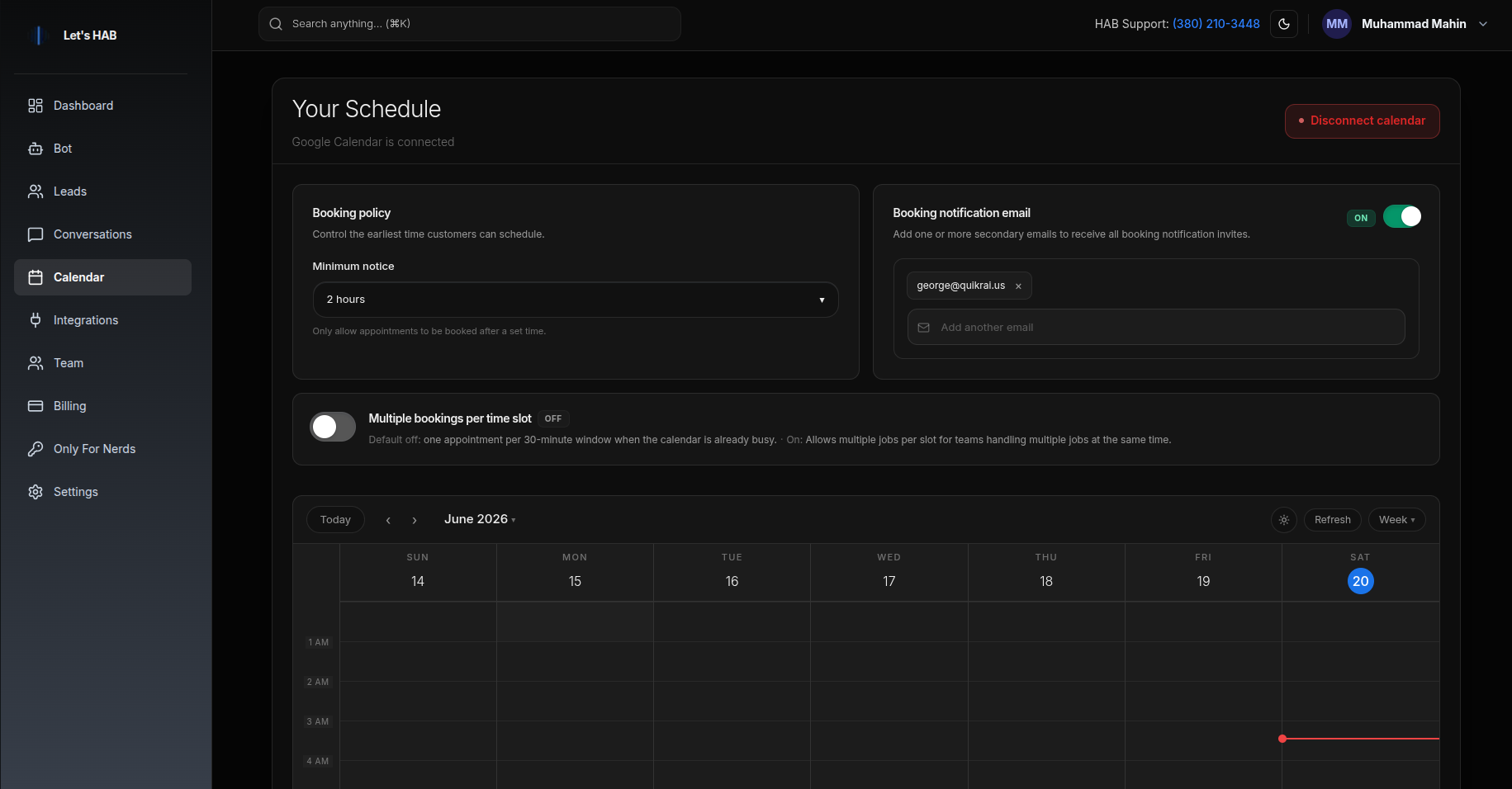
Task: Click the Only For Nerds key icon
Action: 36,449
